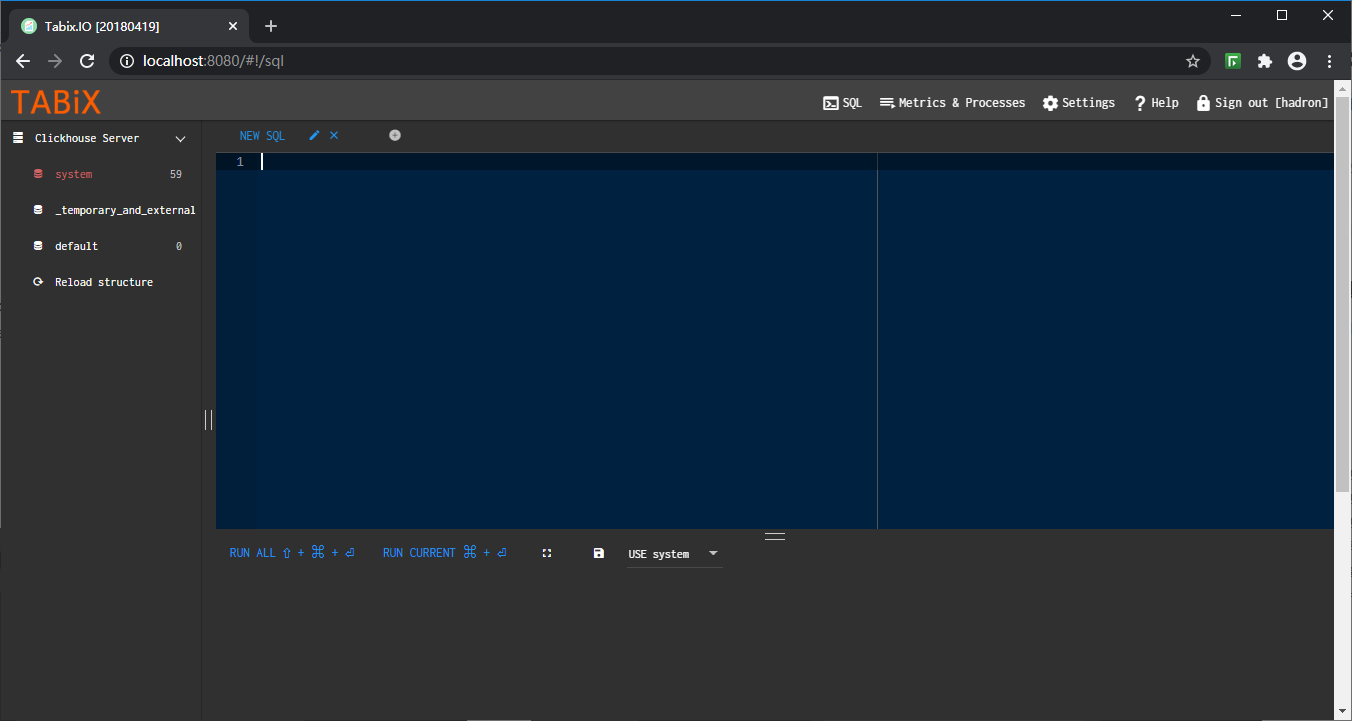Open the SQL query editor view
Viewport: 1352px width, 721px height.
click(842, 102)
